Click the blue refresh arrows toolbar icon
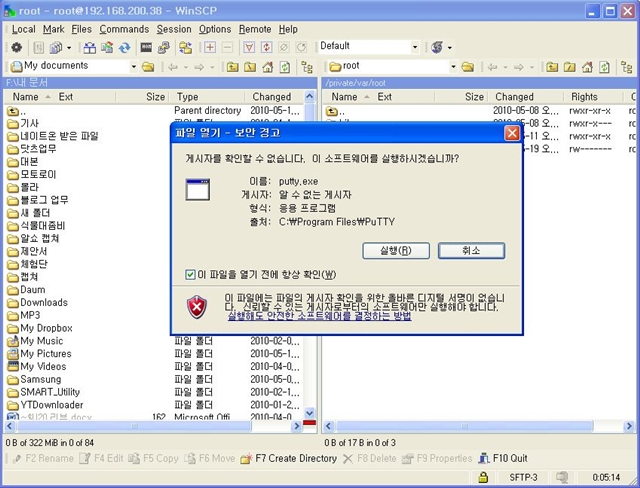 coord(124,47)
